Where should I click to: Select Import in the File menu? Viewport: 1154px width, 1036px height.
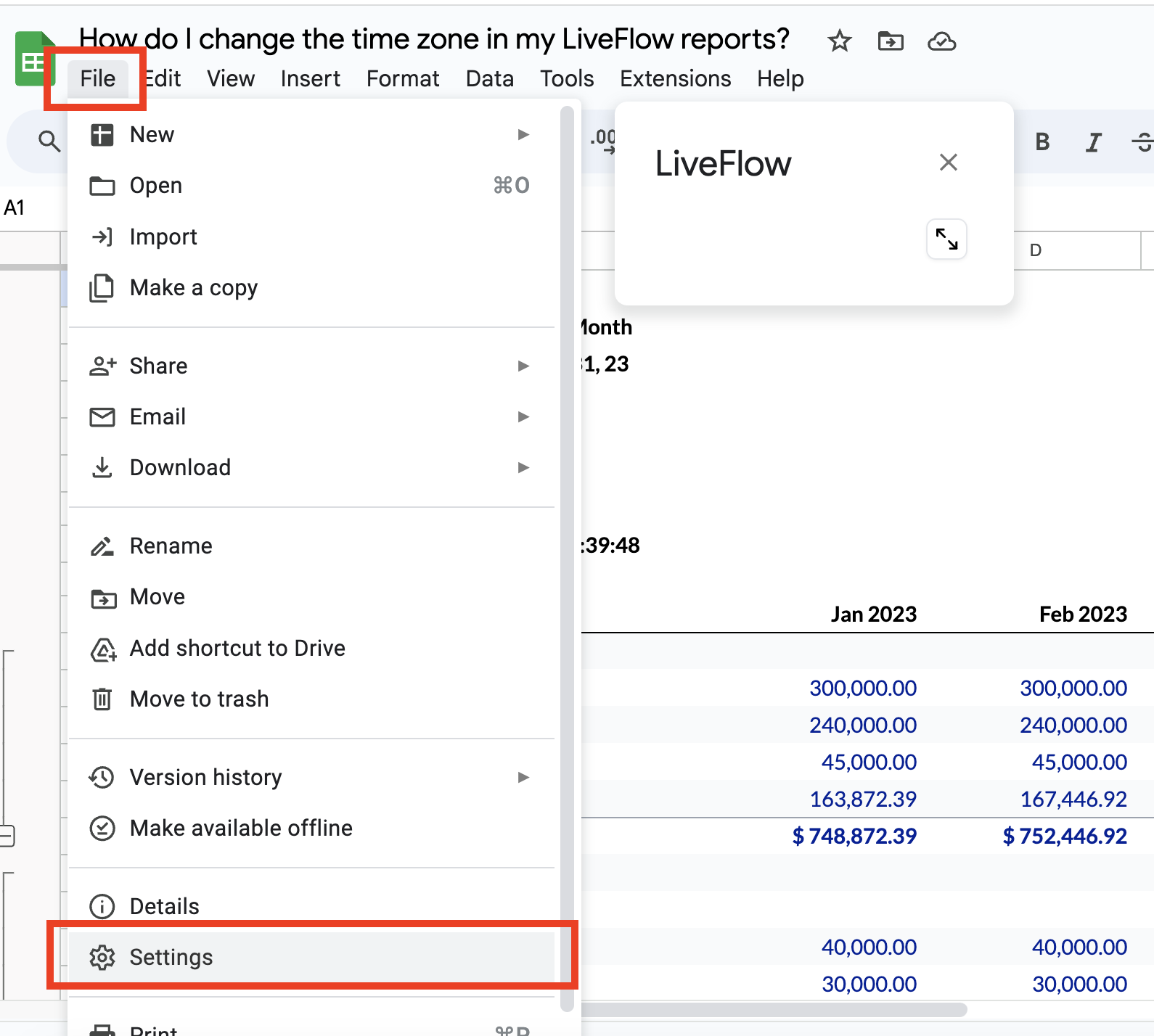coord(311,237)
